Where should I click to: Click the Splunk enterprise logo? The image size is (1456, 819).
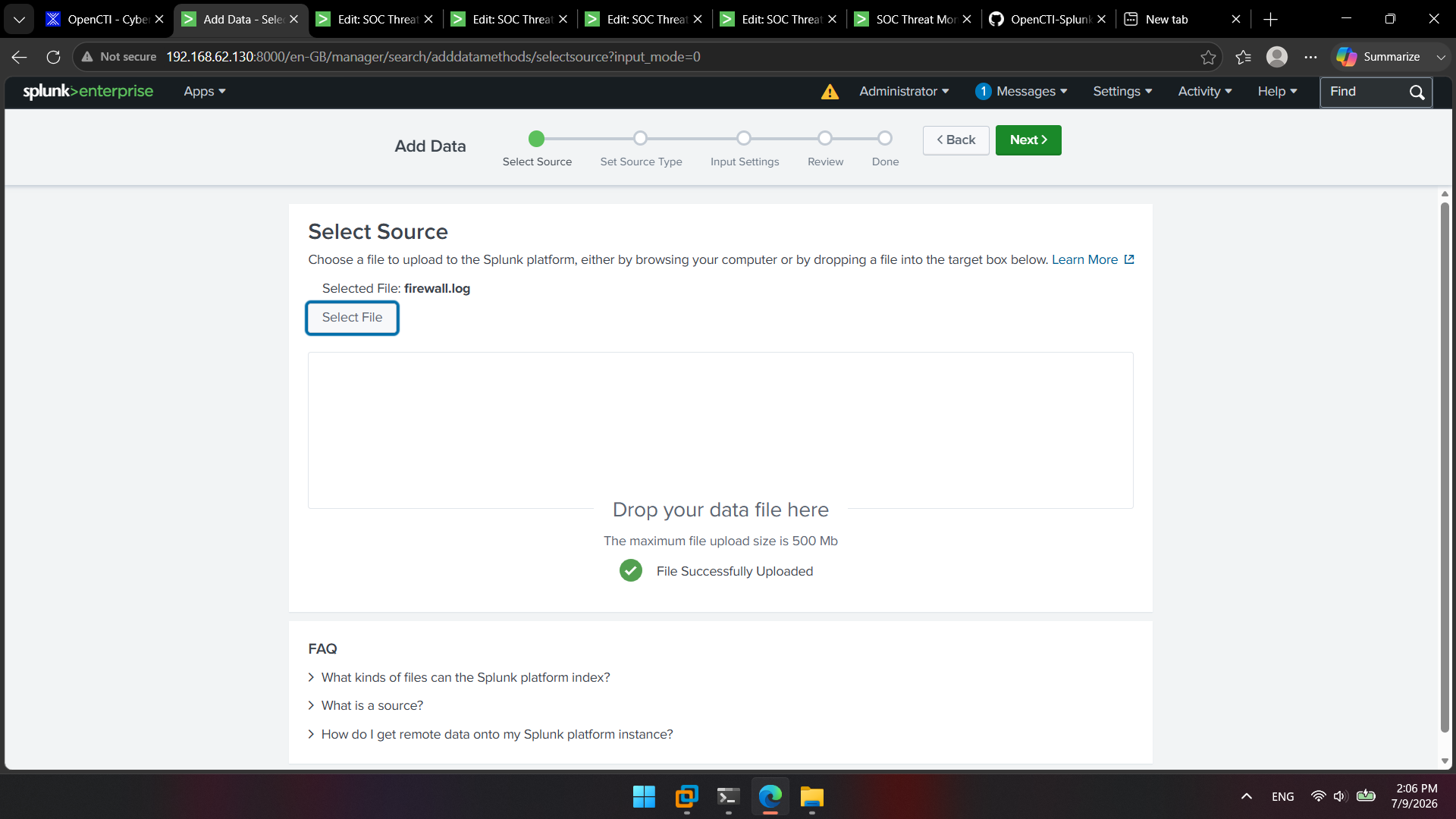pos(88,91)
